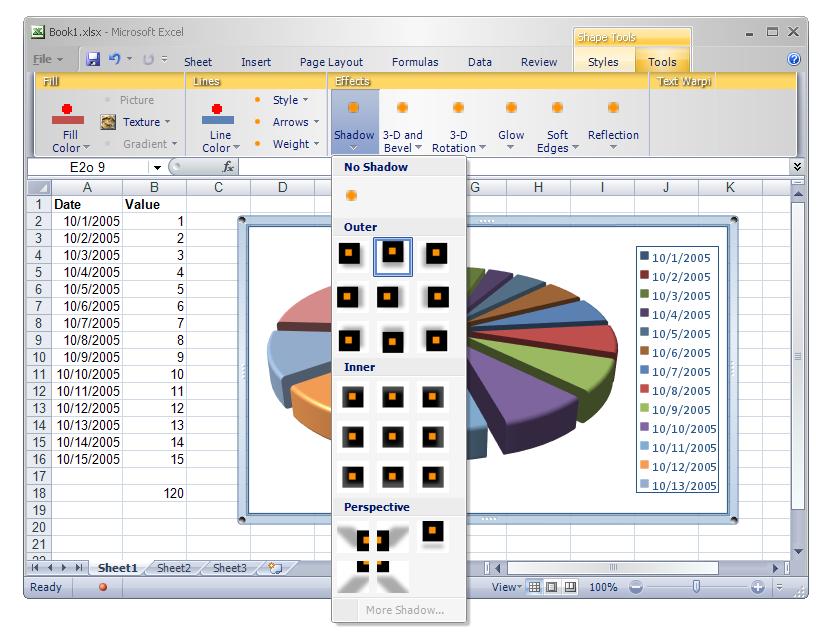This screenshot has height=642, width=826.
Task: Open the Arrows dropdown
Action: tap(296, 122)
